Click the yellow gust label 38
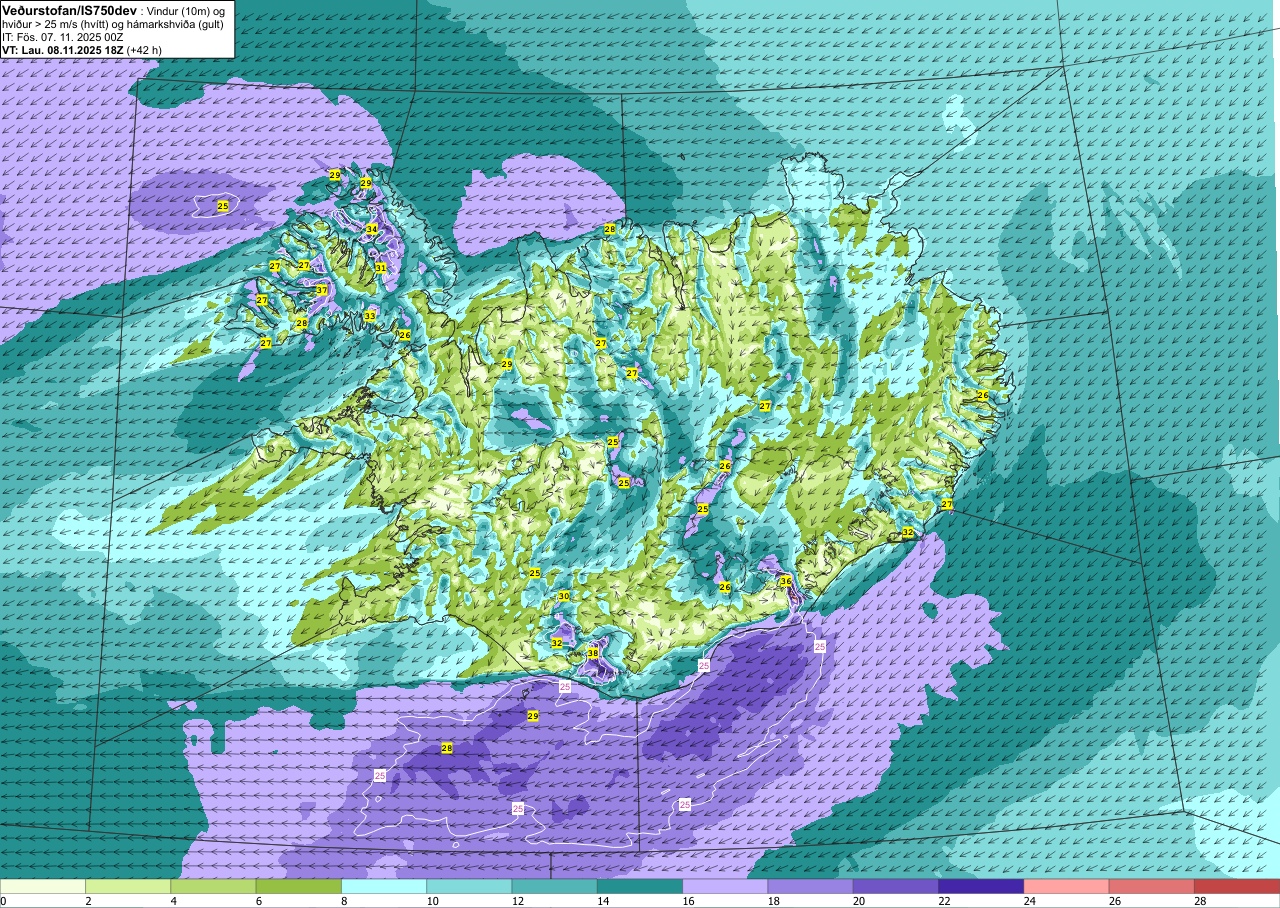1280x908 pixels. click(593, 653)
